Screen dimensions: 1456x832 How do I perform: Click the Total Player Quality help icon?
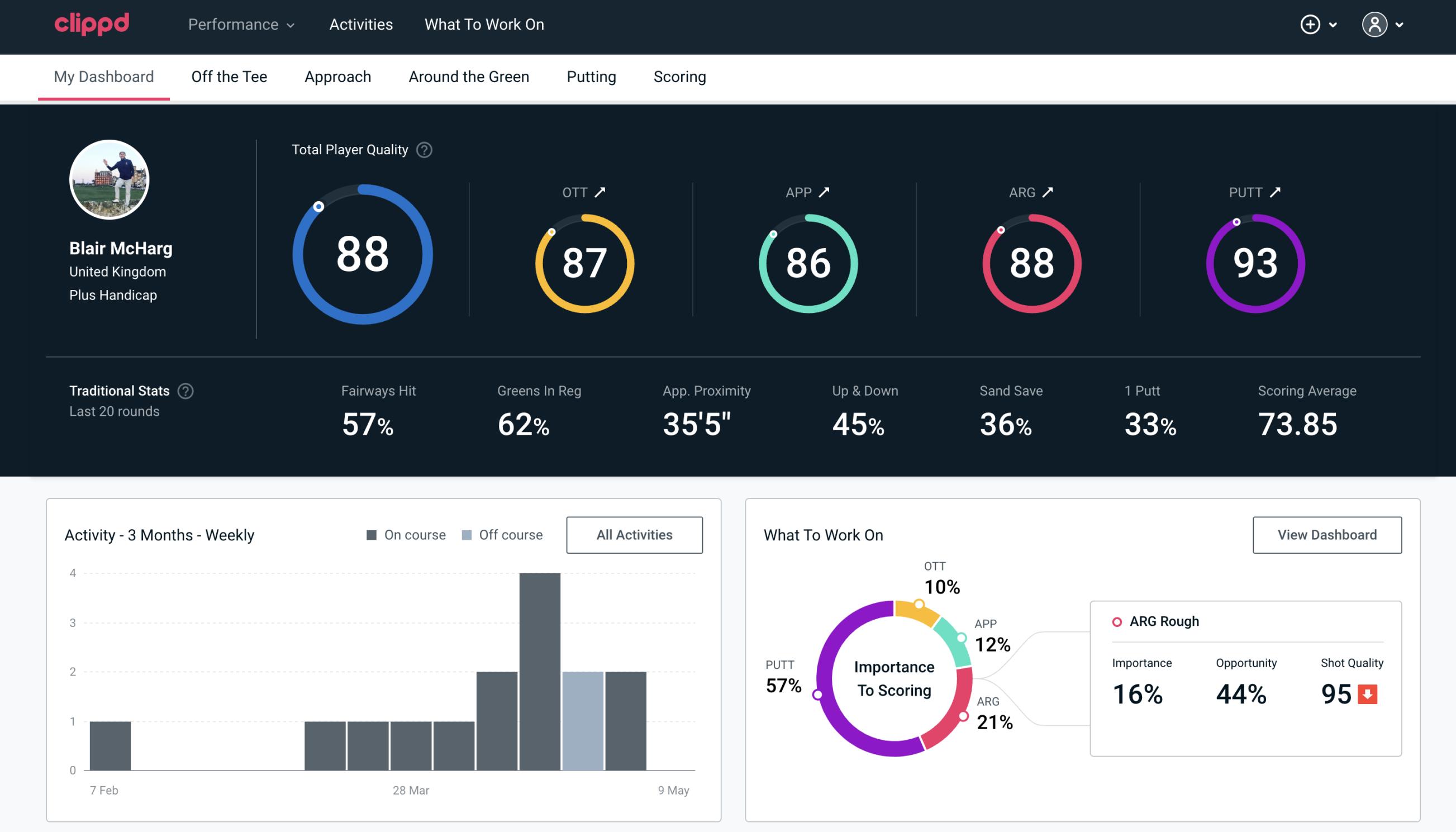pos(424,150)
